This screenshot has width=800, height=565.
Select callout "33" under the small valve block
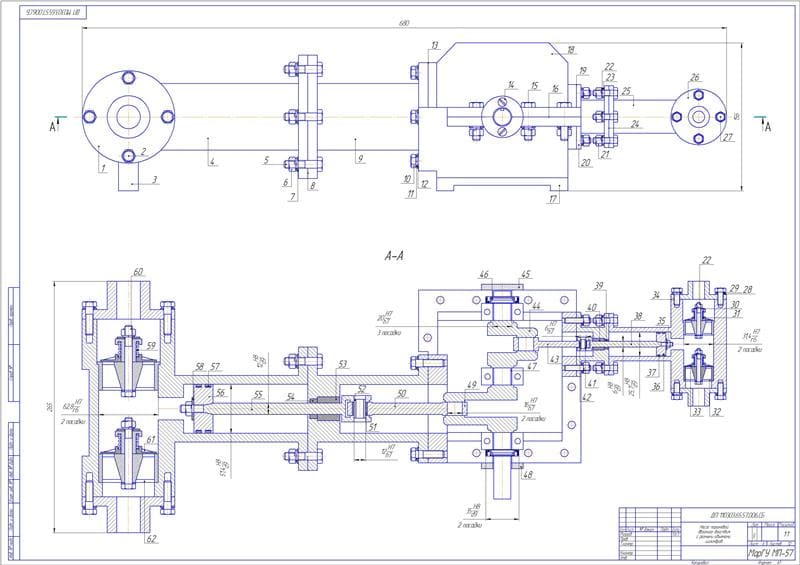tap(697, 412)
